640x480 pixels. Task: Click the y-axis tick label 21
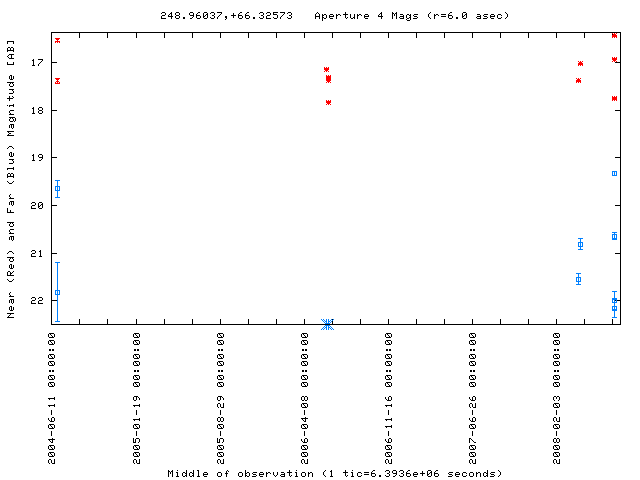tap(37, 253)
